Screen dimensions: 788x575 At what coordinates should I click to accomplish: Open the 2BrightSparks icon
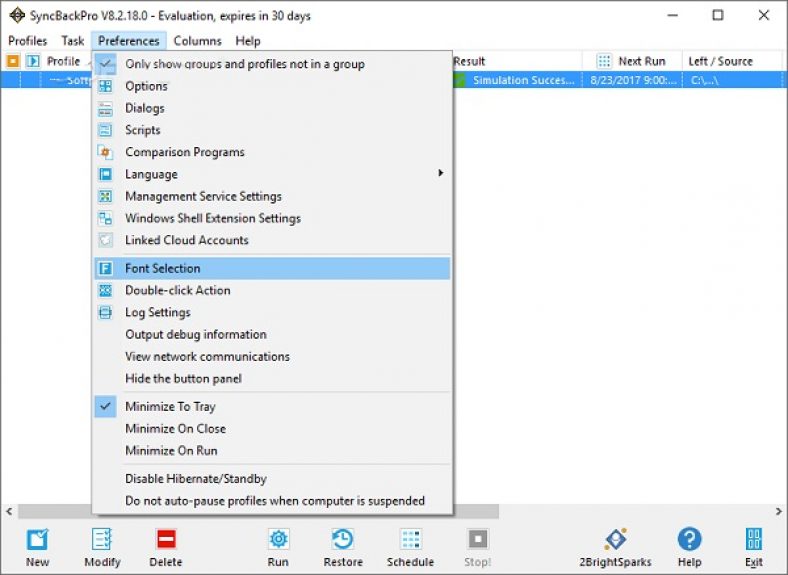(x=615, y=540)
